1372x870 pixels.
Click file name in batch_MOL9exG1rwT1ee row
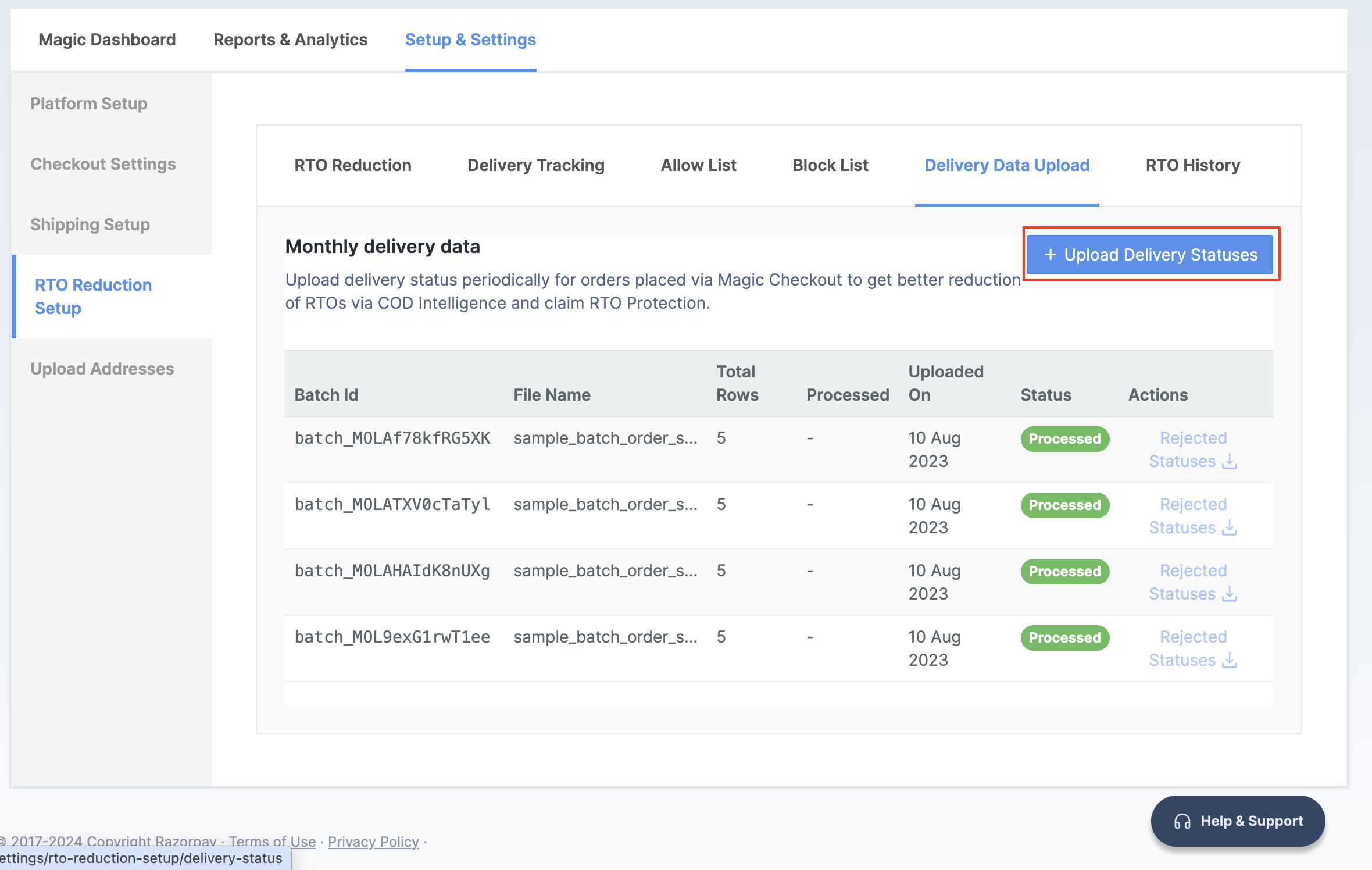tap(605, 637)
